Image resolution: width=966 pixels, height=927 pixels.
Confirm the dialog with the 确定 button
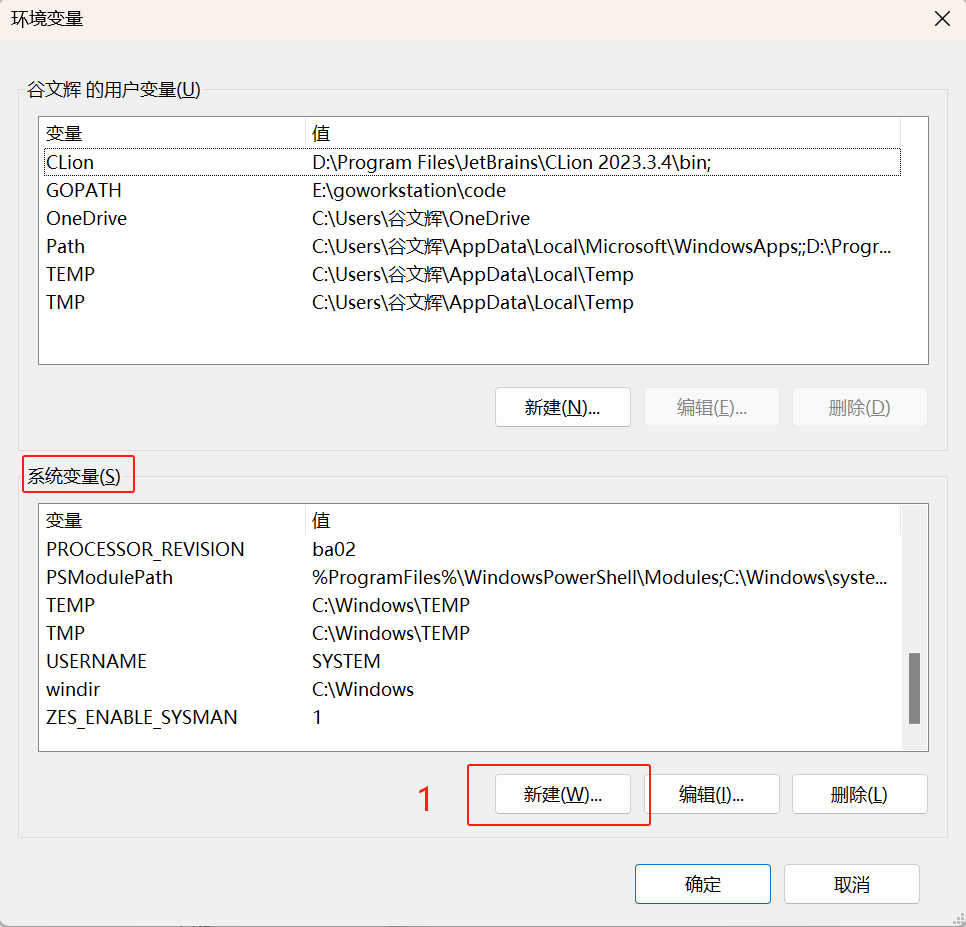(x=703, y=884)
